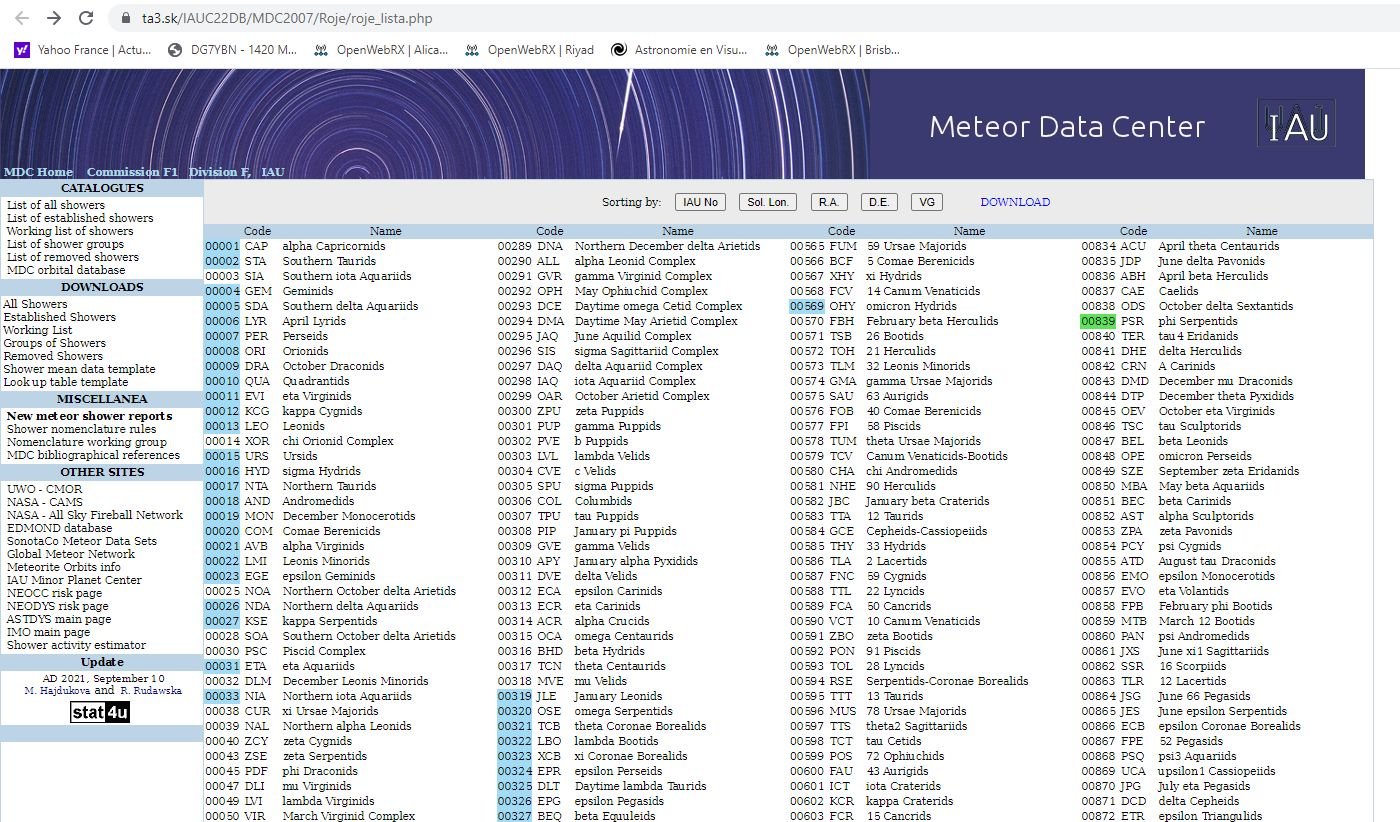Click the DOWNLOAD link
Image resolution: width=1400 pixels, height=822 pixels.
[1015, 202]
